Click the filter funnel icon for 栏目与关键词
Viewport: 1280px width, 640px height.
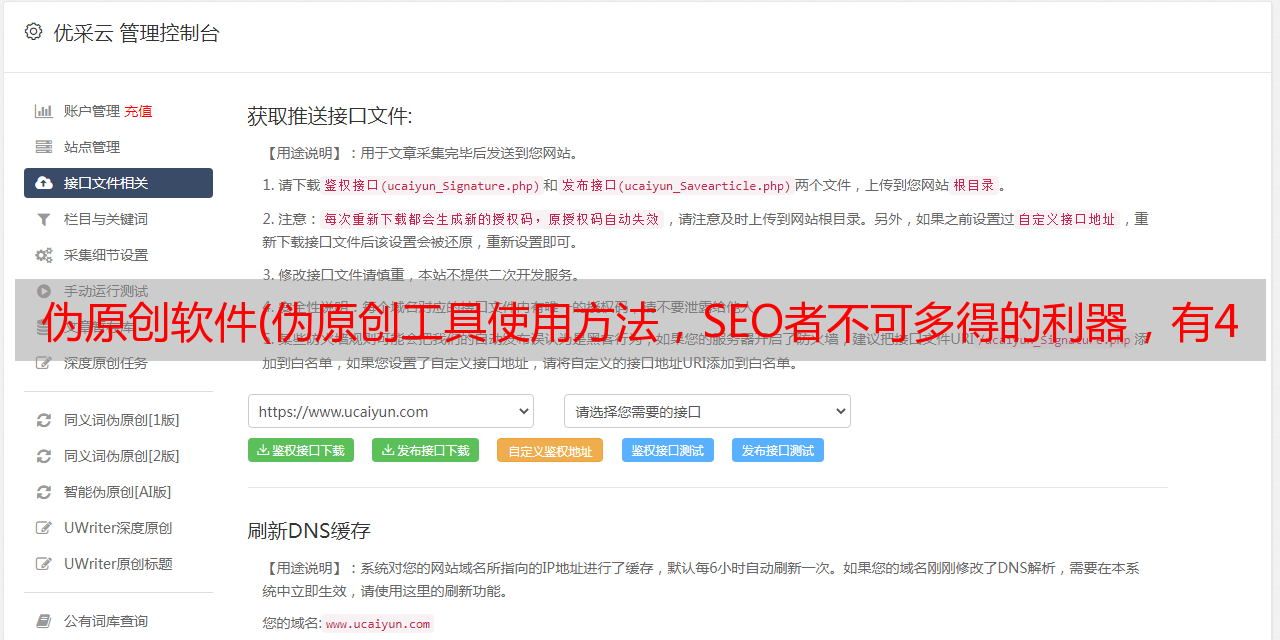44,219
